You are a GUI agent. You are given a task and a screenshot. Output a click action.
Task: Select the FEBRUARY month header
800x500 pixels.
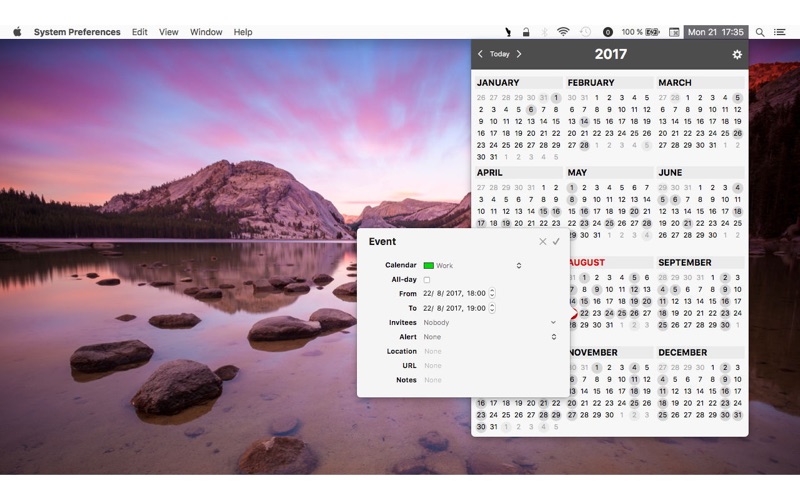[x=609, y=83]
